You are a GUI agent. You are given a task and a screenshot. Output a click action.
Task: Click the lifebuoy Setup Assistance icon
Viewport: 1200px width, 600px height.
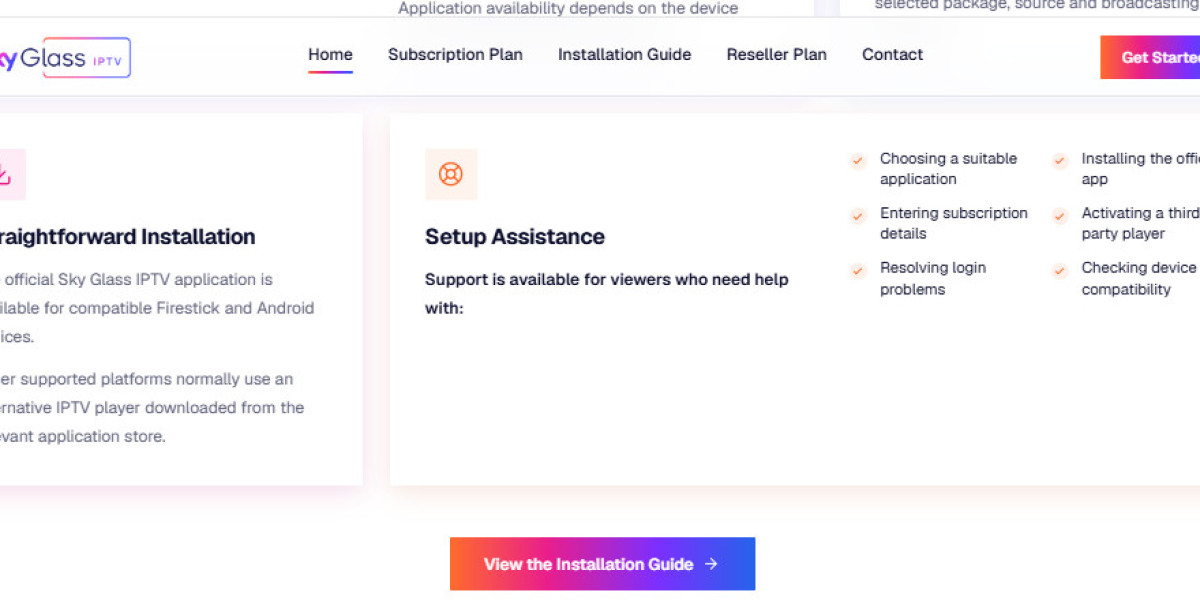(451, 174)
